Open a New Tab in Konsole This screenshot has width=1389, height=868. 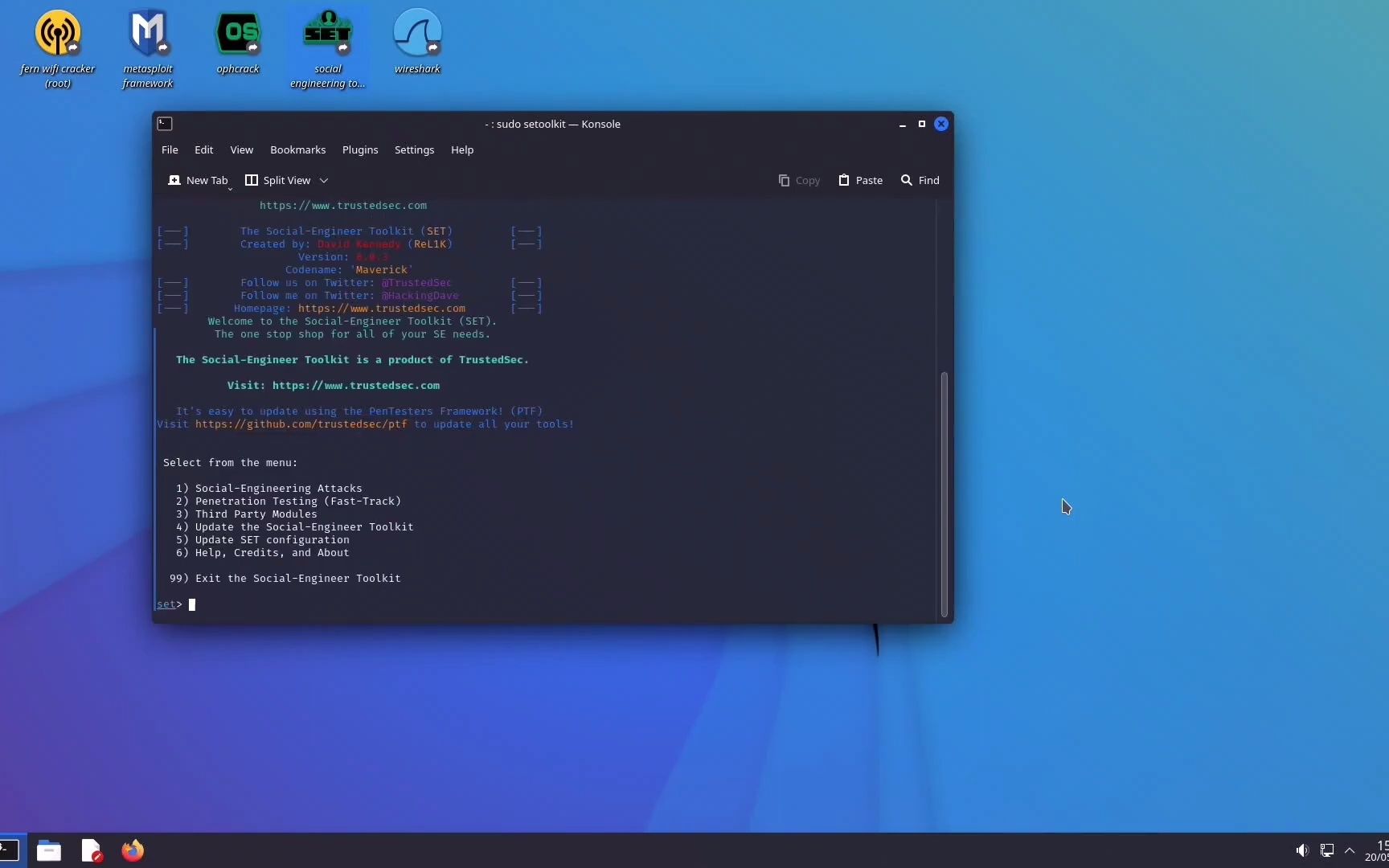coord(198,180)
